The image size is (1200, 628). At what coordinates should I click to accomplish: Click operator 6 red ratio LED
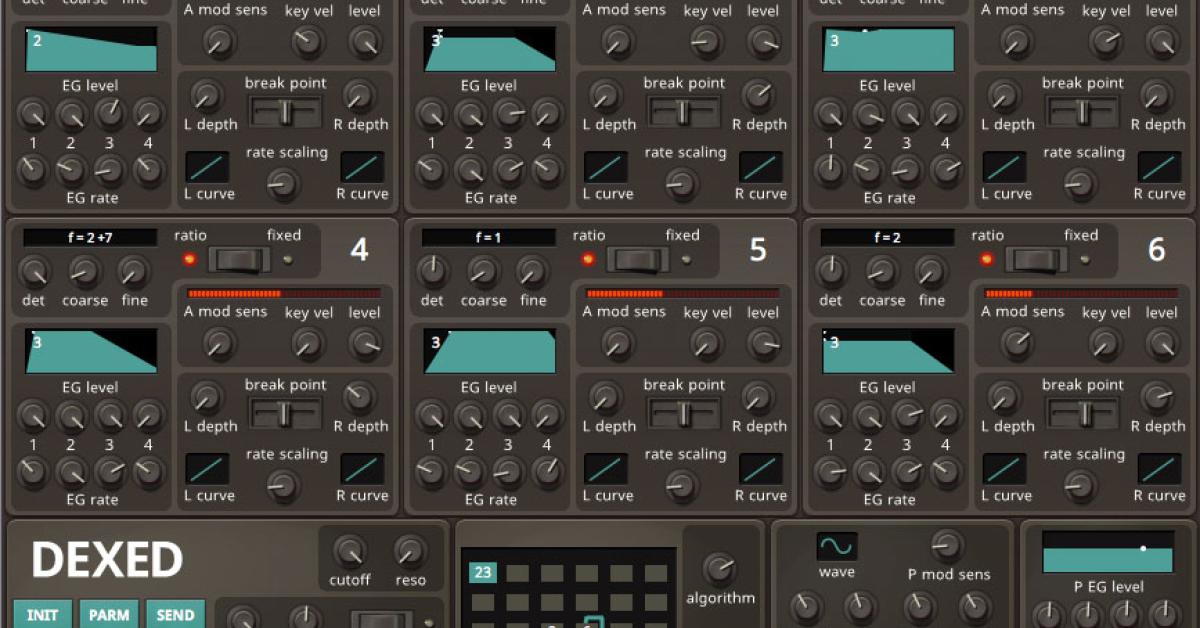[x=987, y=260]
